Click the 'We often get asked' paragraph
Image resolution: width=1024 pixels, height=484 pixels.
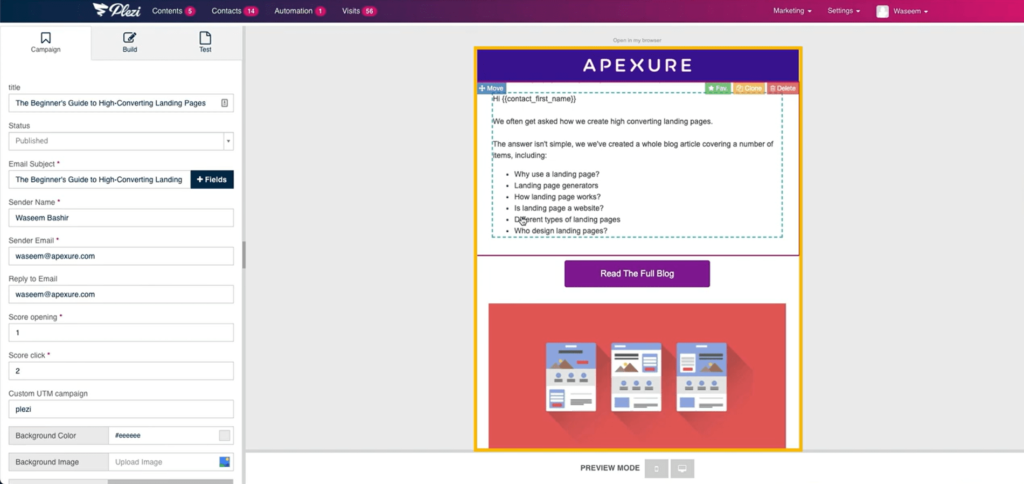click(x=603, y=121)
